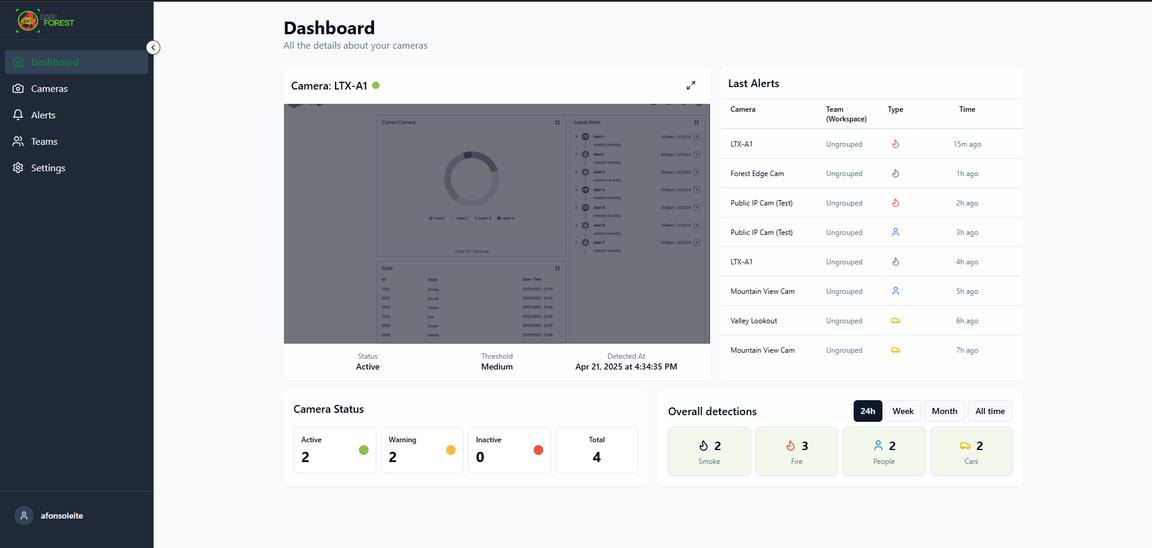The width and height of the screenshot is (1152, 548).
Task: Click the green Active status dot
Action: (x=364, y=450)
